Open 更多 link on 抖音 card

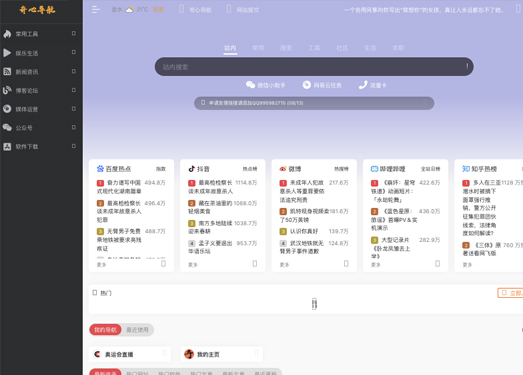coord(193,265)
